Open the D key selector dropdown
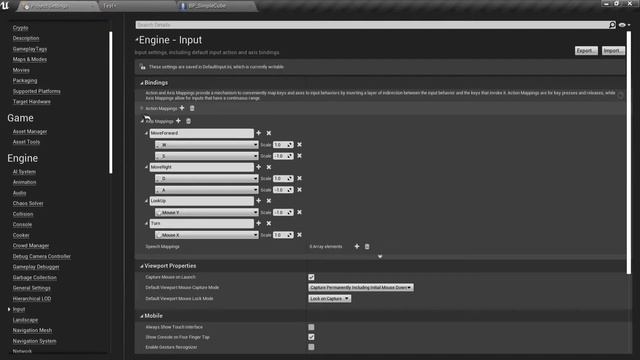 [207, 178]
